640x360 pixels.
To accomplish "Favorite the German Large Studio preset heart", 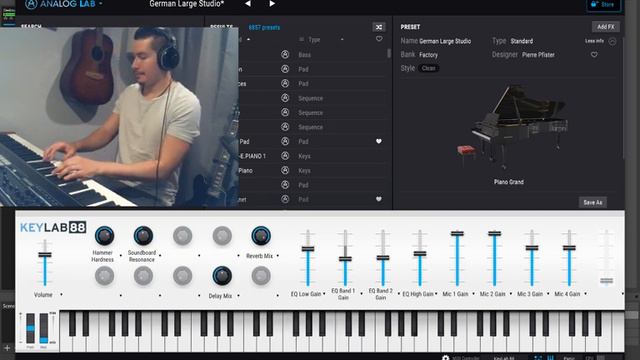I will (594, 54).
